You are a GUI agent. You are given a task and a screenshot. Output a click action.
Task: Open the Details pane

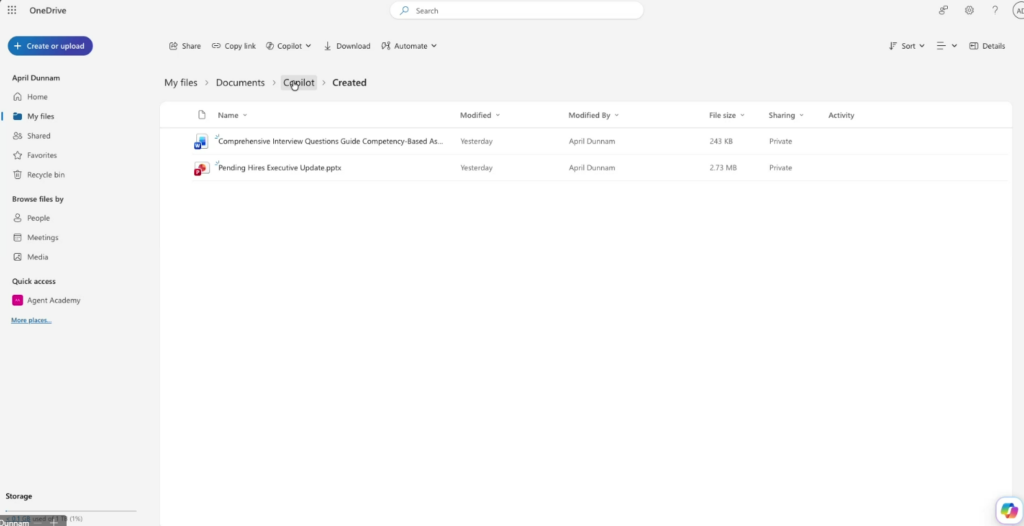[x=987, y=46]
